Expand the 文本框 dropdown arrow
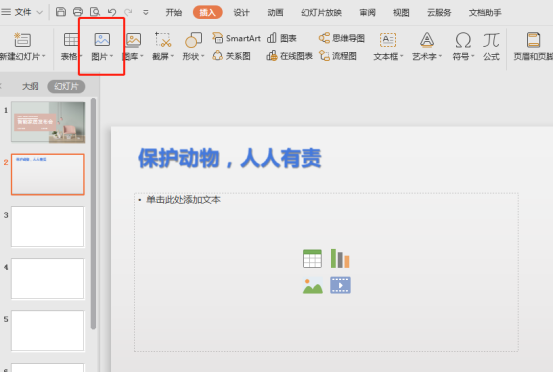This screenshot has height=373, width=554. 401,57
